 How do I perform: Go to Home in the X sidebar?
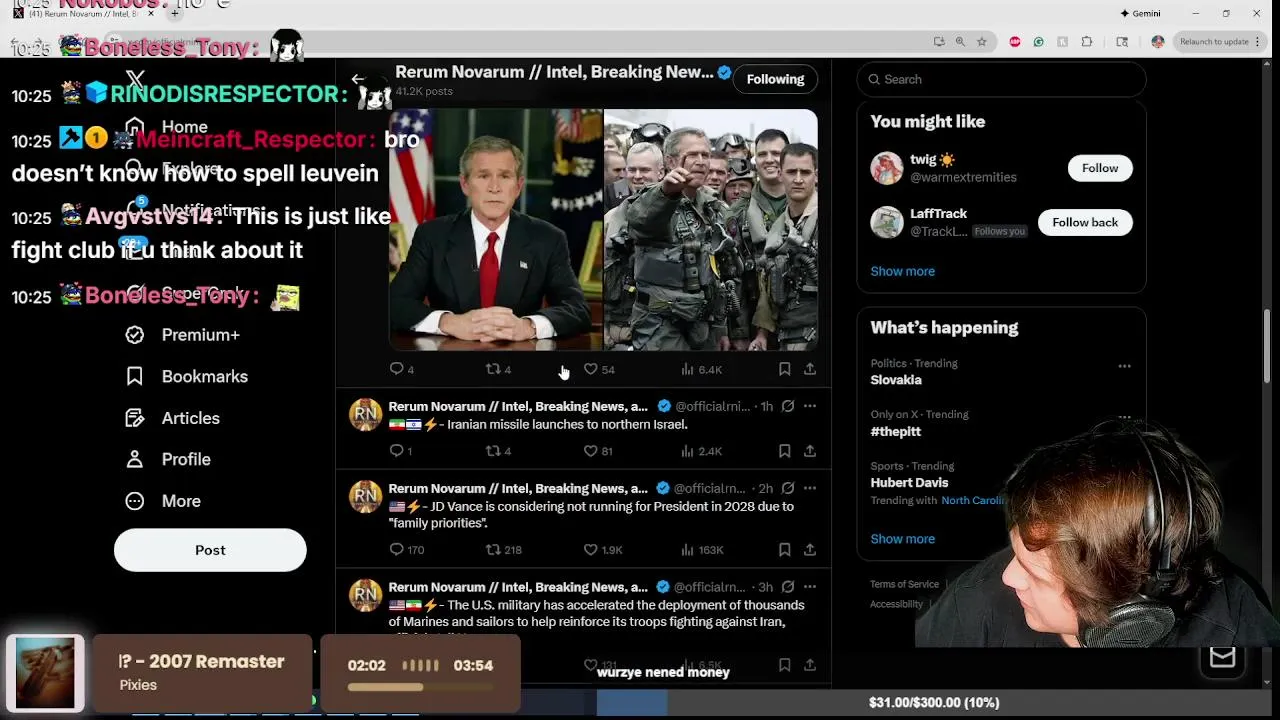(x=166, y=127)
